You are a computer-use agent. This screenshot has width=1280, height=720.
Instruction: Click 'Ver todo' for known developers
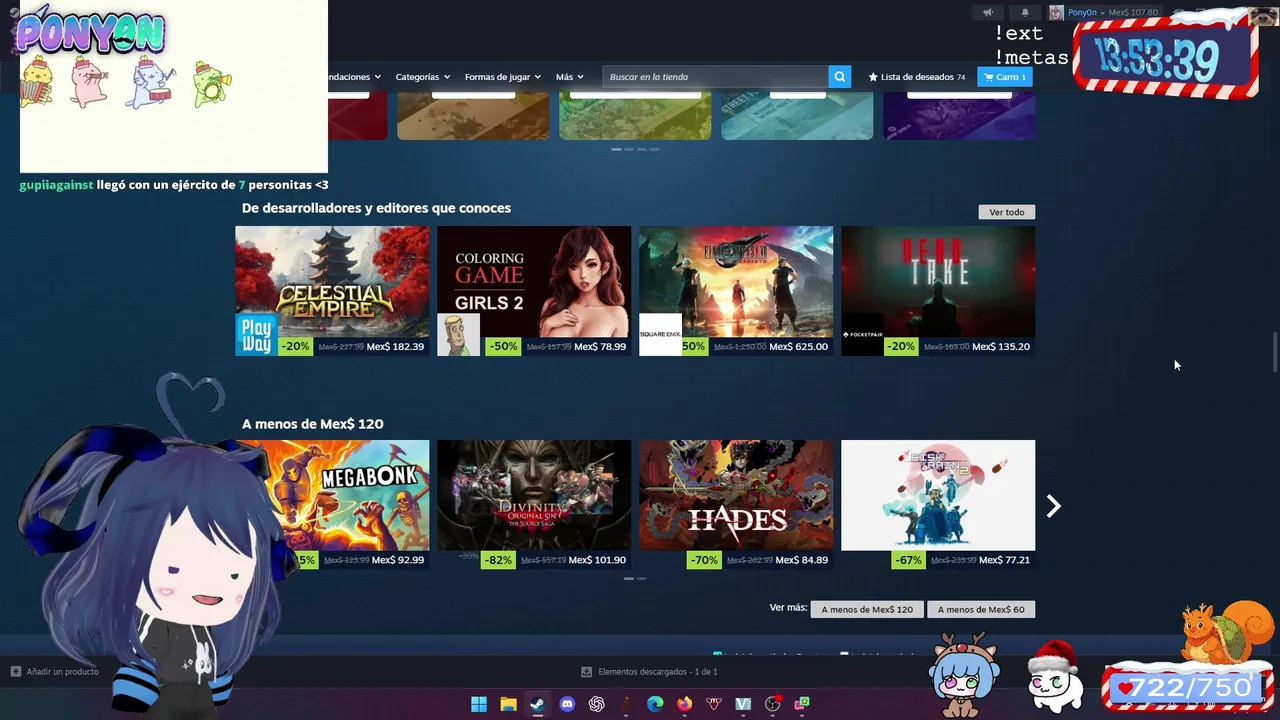[1007, 212]
